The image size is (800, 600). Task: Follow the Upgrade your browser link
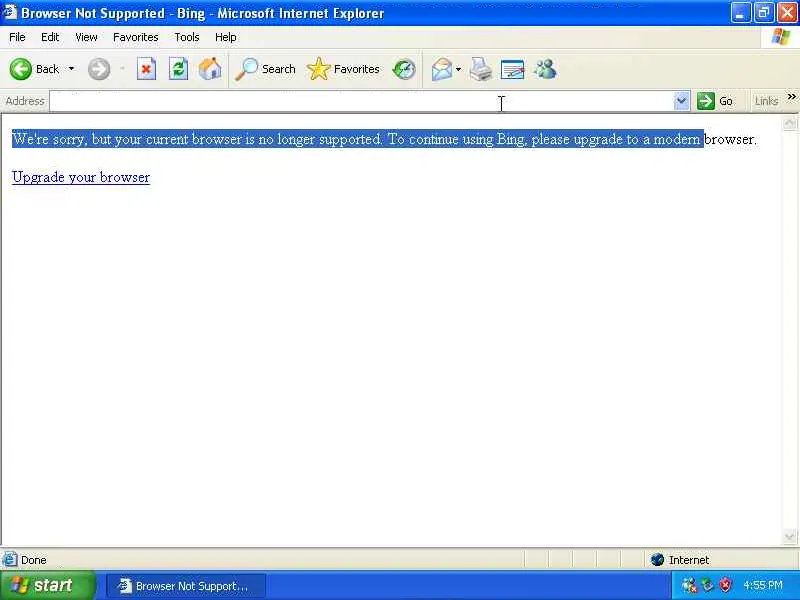click(81, 177)
